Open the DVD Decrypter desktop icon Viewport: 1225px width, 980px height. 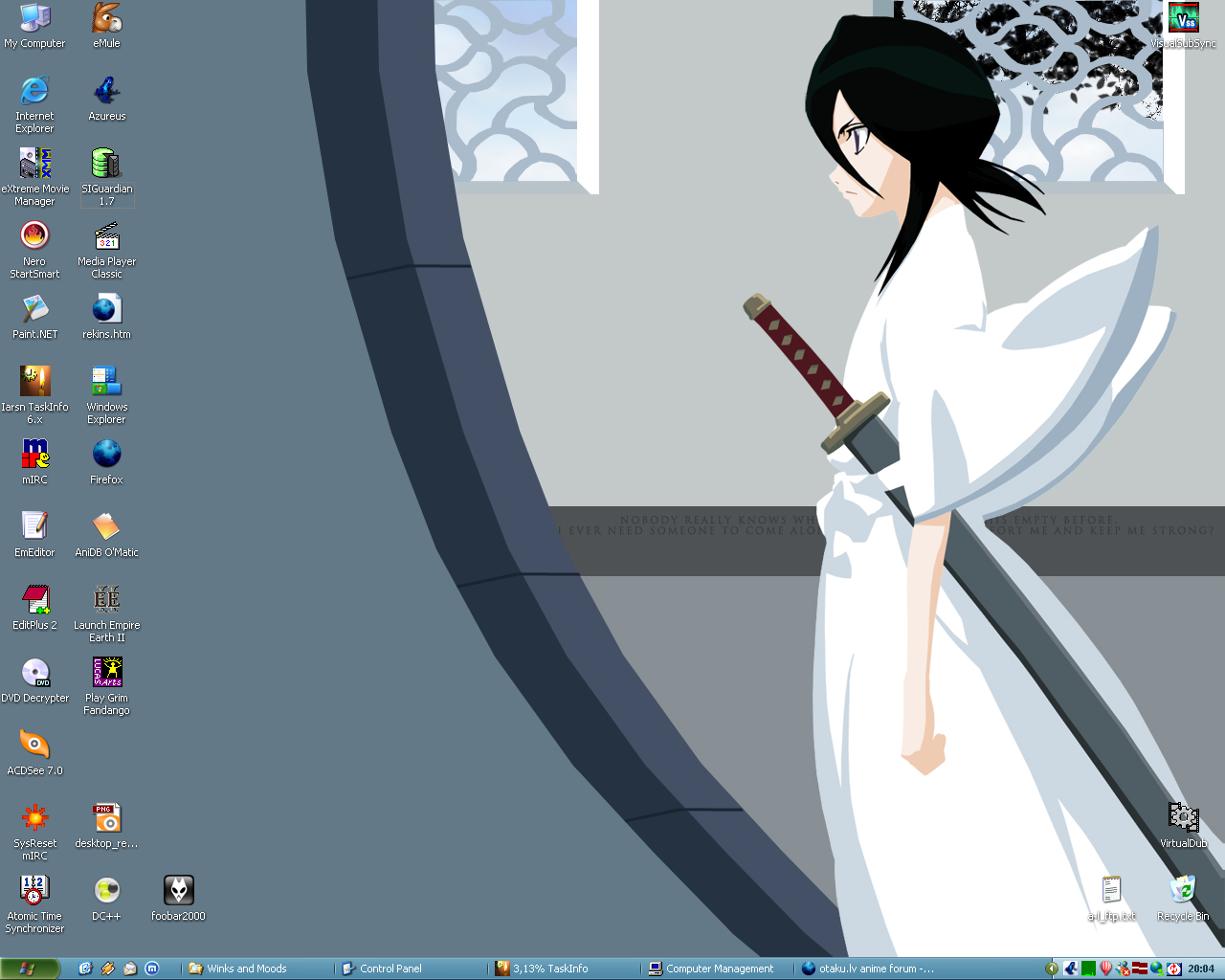34,680
